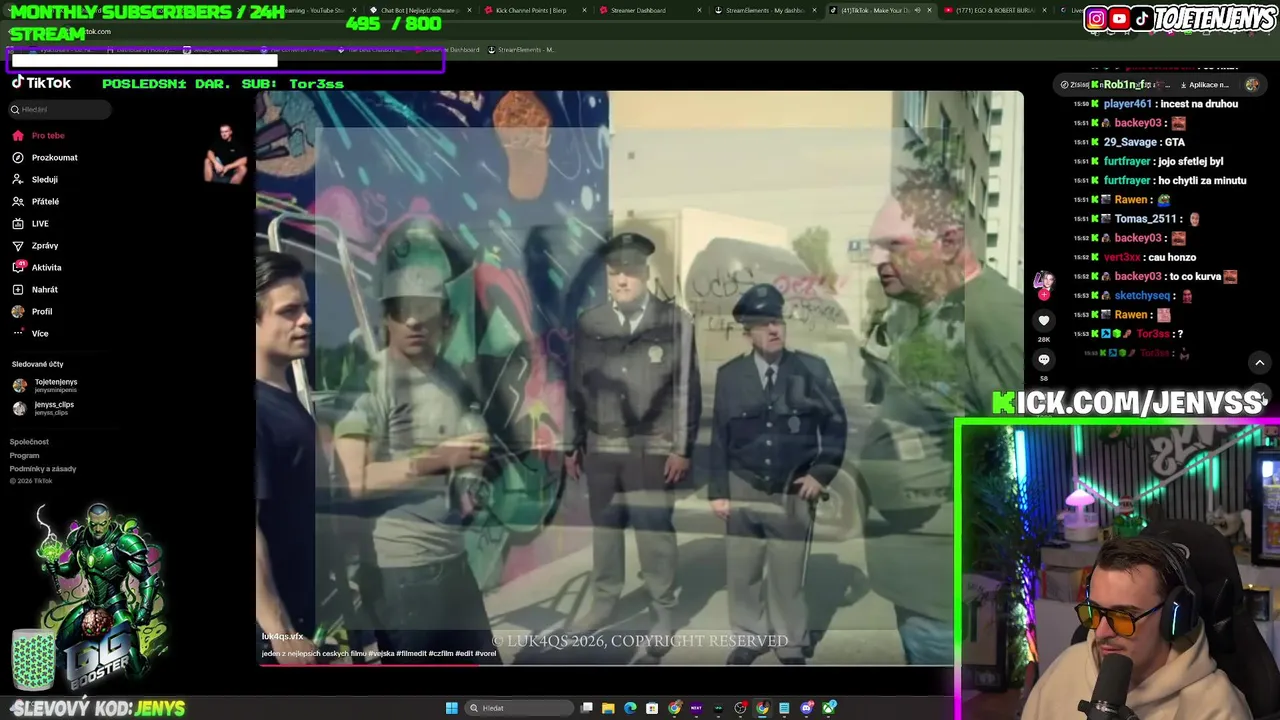Select Přátelé in the sidebar
The image size is (1280, 720).
click(45, 201)
